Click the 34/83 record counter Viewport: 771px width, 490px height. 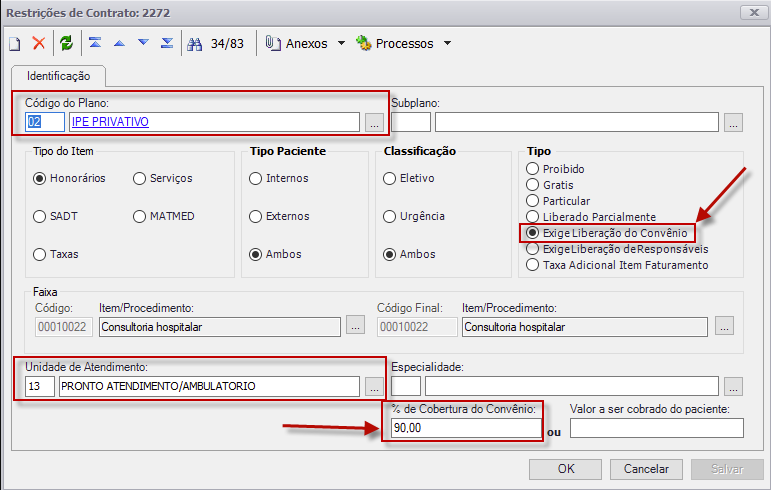click(227, 44)
